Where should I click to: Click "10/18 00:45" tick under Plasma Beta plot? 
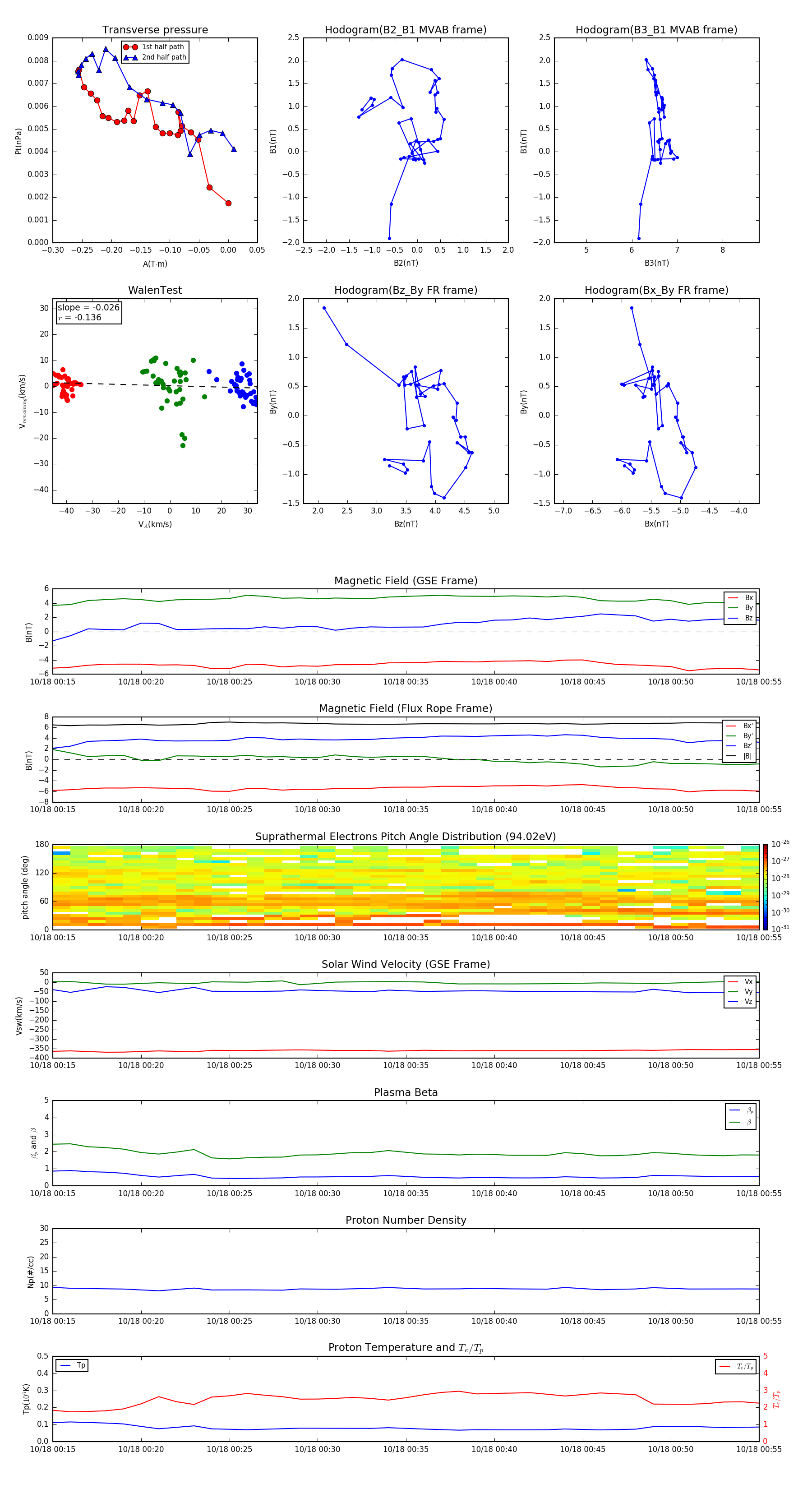pyautogui.click(x=582, y=1193)
